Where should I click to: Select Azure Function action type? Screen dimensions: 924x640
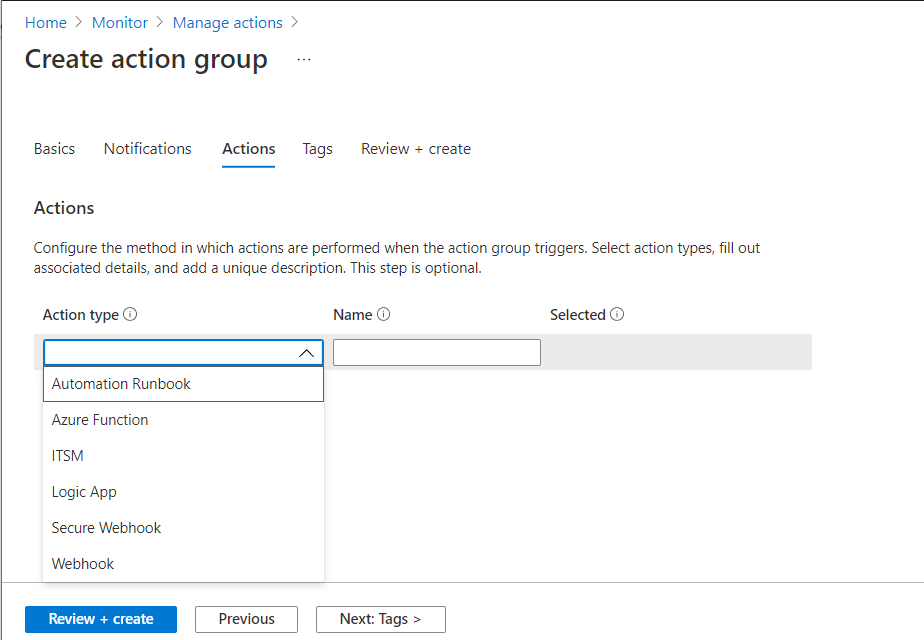coord(183,420)
